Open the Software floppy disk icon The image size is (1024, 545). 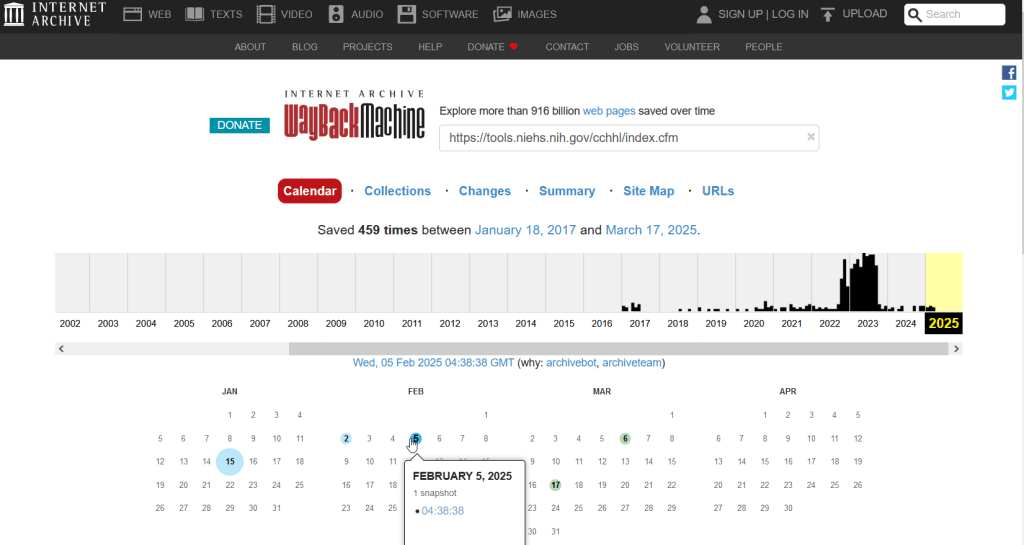406,15
